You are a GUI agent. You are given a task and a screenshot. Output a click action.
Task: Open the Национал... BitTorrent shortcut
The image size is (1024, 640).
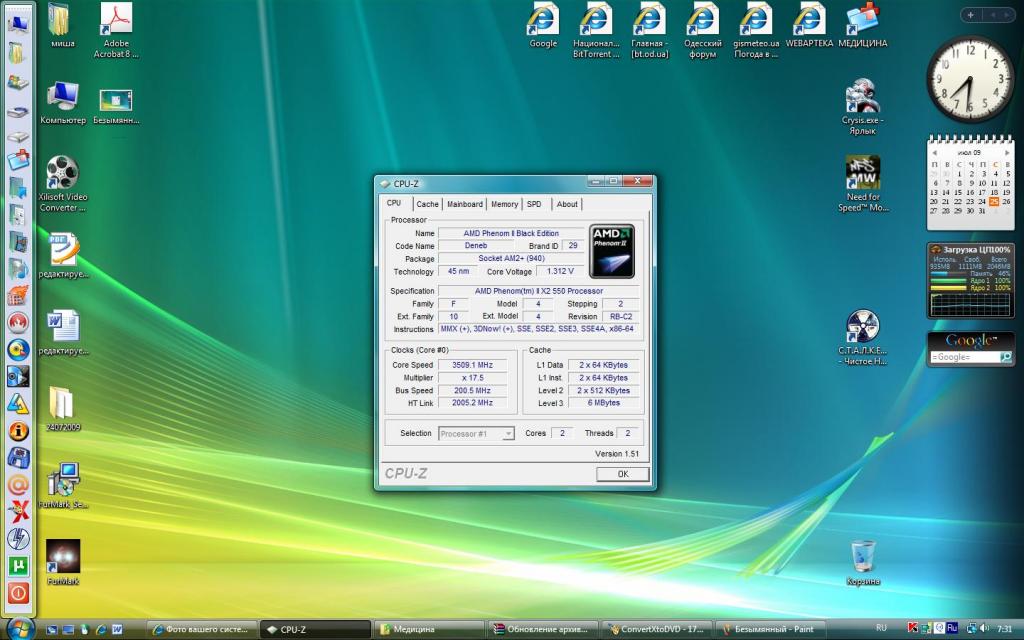click(x=596, y=30)
